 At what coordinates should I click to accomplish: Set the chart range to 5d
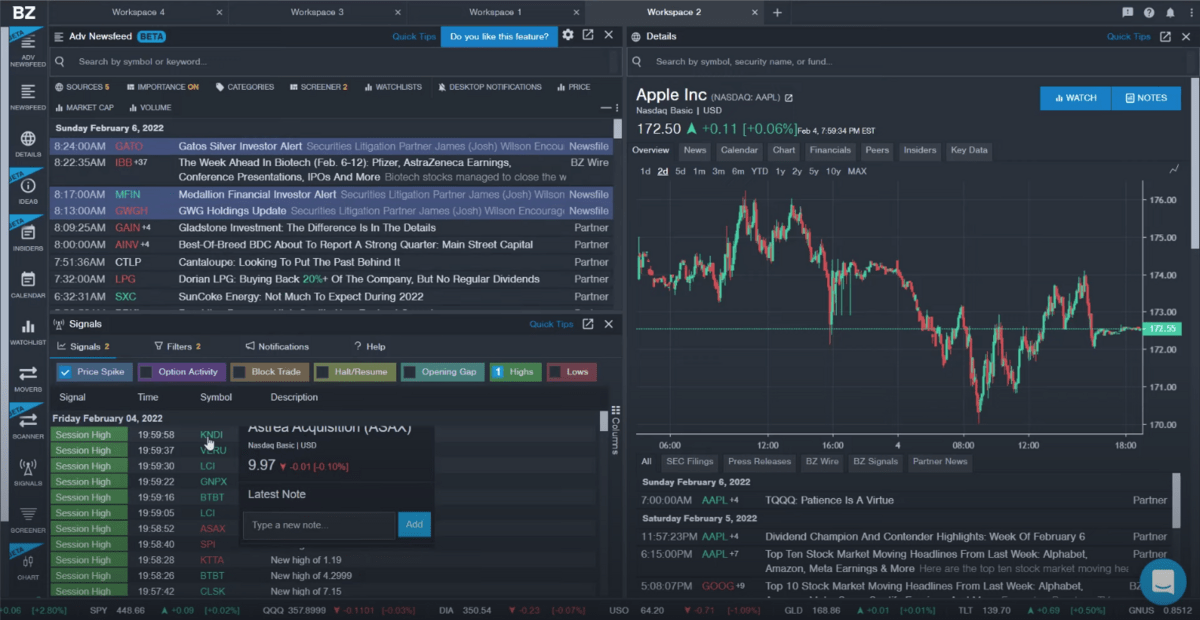click(x=680, y=171)
